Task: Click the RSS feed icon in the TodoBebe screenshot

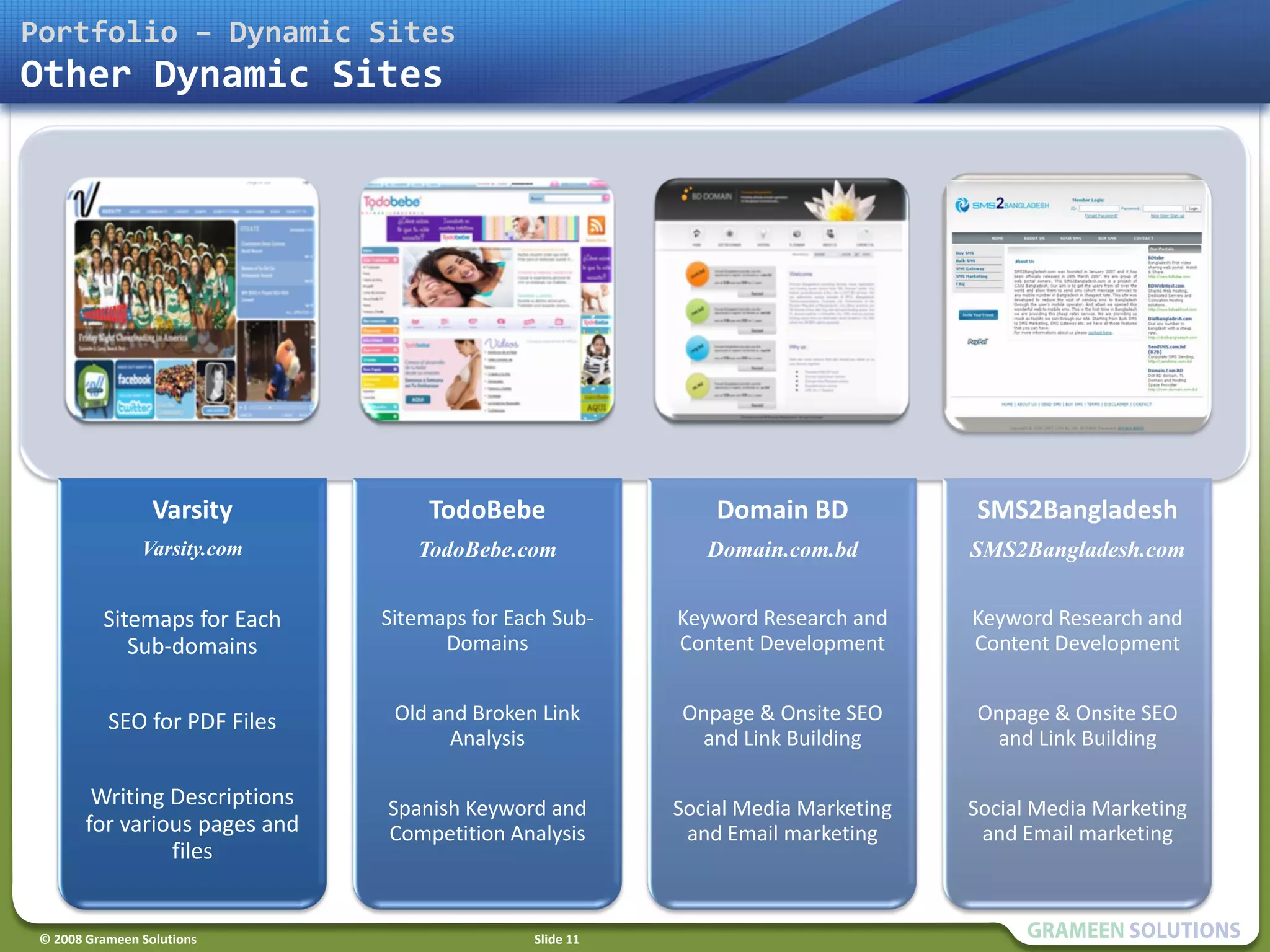Action: 596,227
